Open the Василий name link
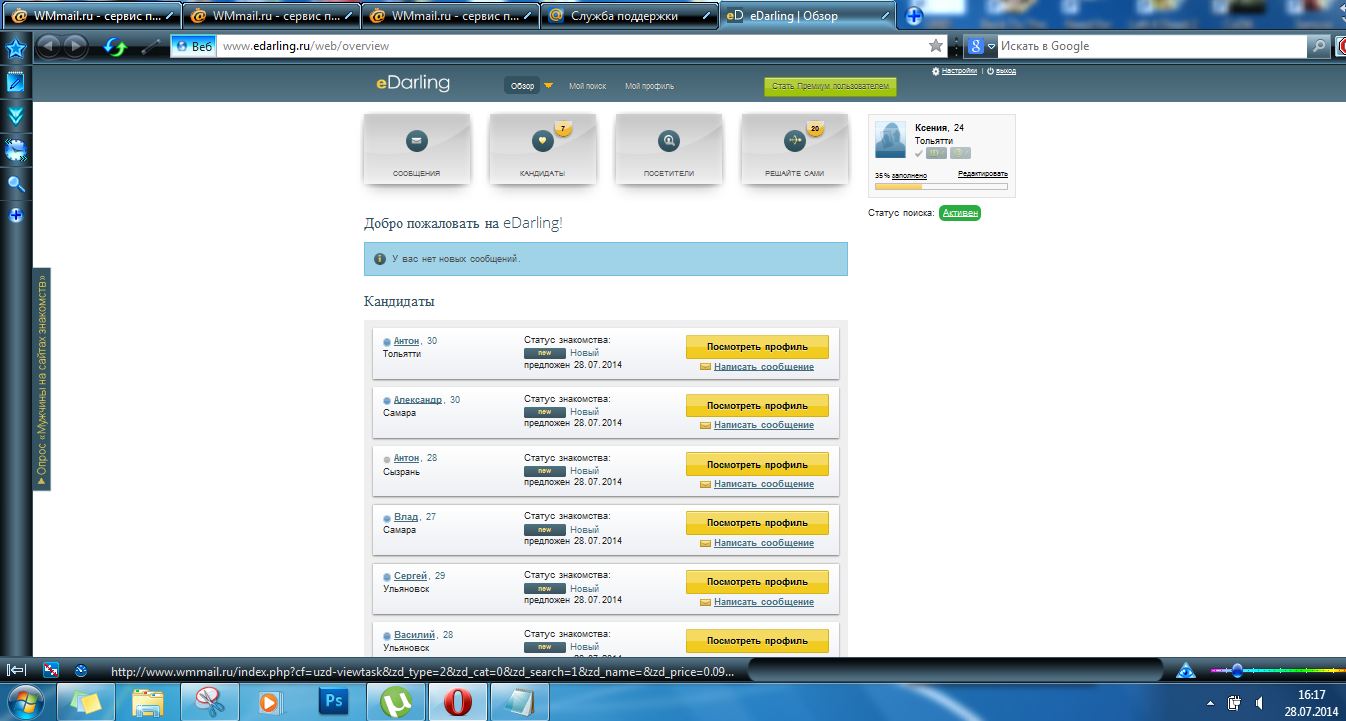This screenshot has height=721, width=1346. tap(414, 635)
